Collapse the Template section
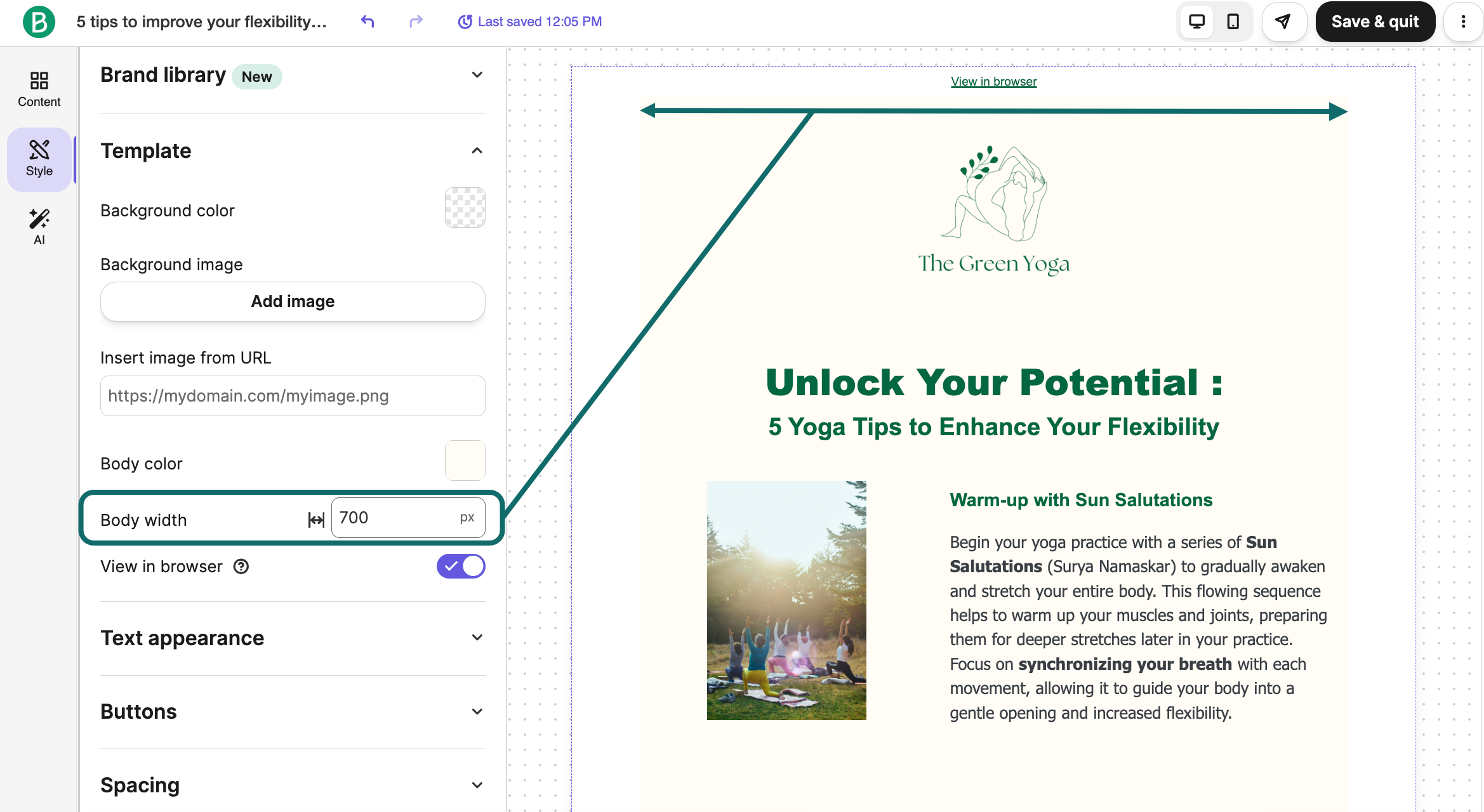This screenshot has height=812, width=1484. pyautogui.click(x=477, y=151)
